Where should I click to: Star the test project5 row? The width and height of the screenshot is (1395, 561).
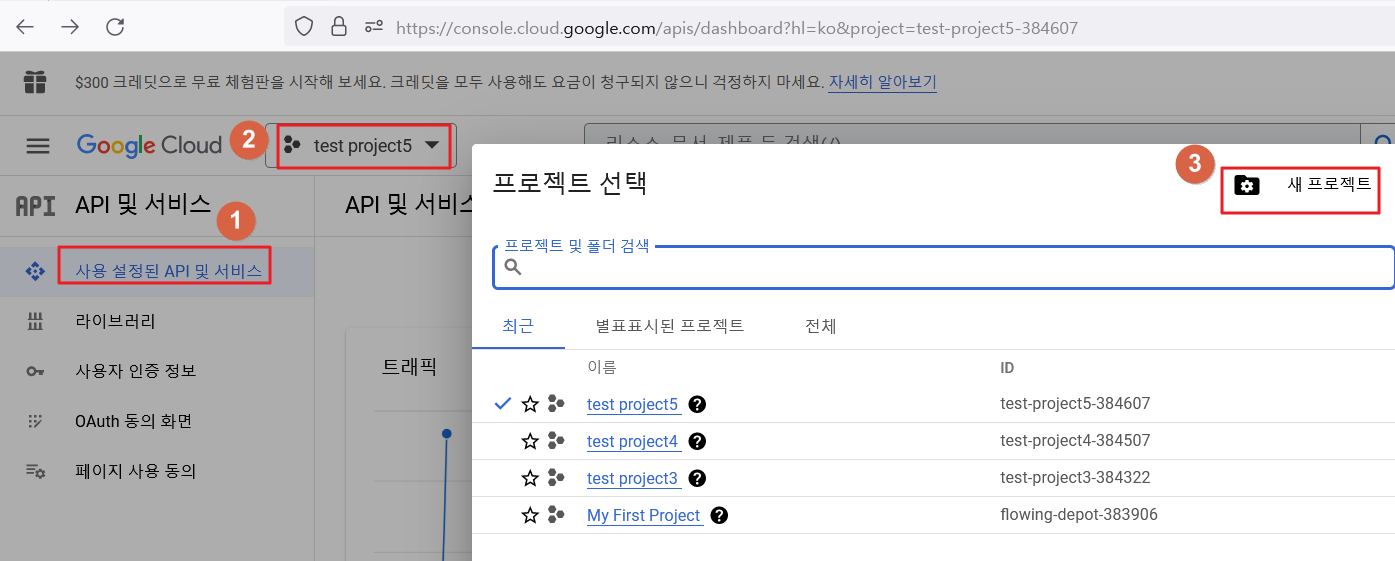pyautogui.click(x=530, y=404)
